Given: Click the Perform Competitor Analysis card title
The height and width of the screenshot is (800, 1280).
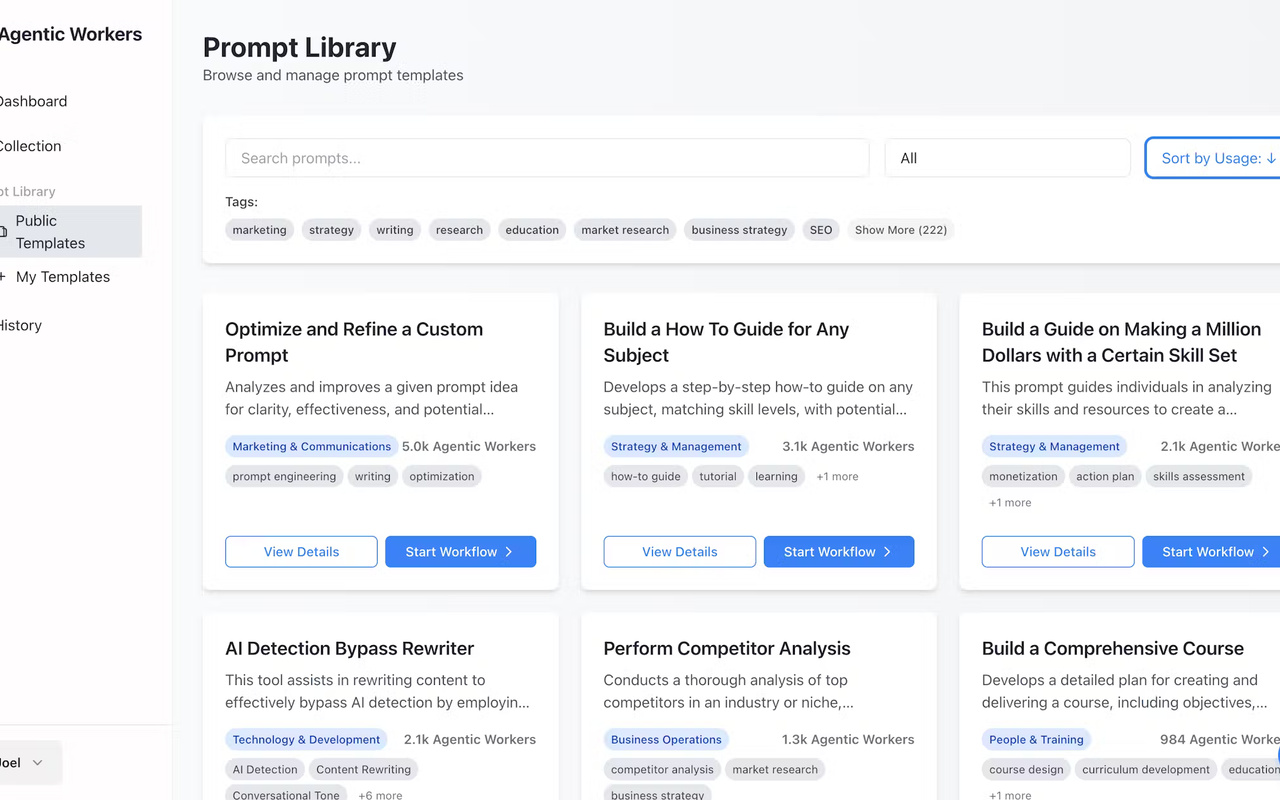Looking at the screenshot, I should [727, 649].
